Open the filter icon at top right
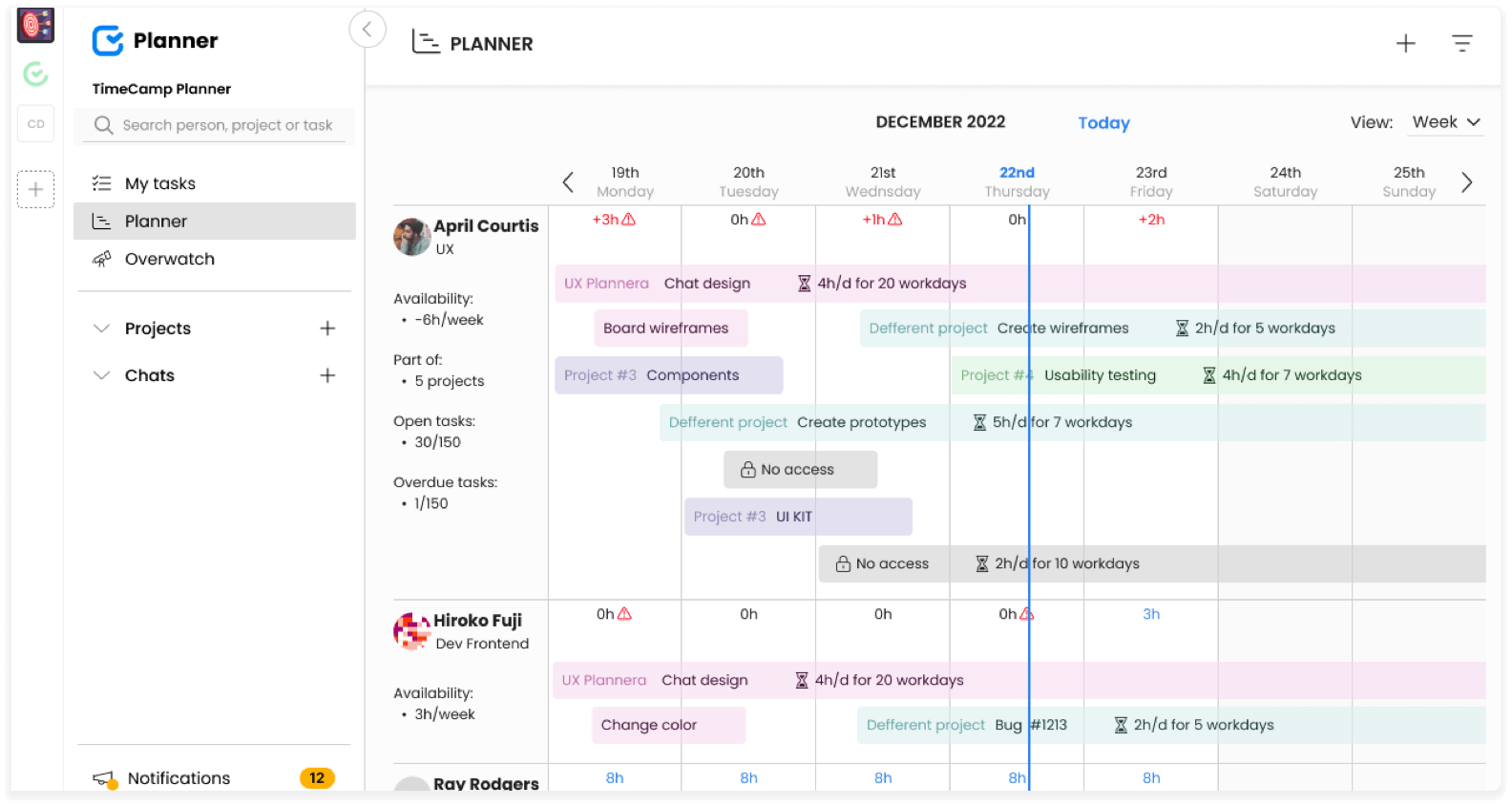Image resolution: width=1512 pixels, height=806 pixels. click(x=1461, y=43)
